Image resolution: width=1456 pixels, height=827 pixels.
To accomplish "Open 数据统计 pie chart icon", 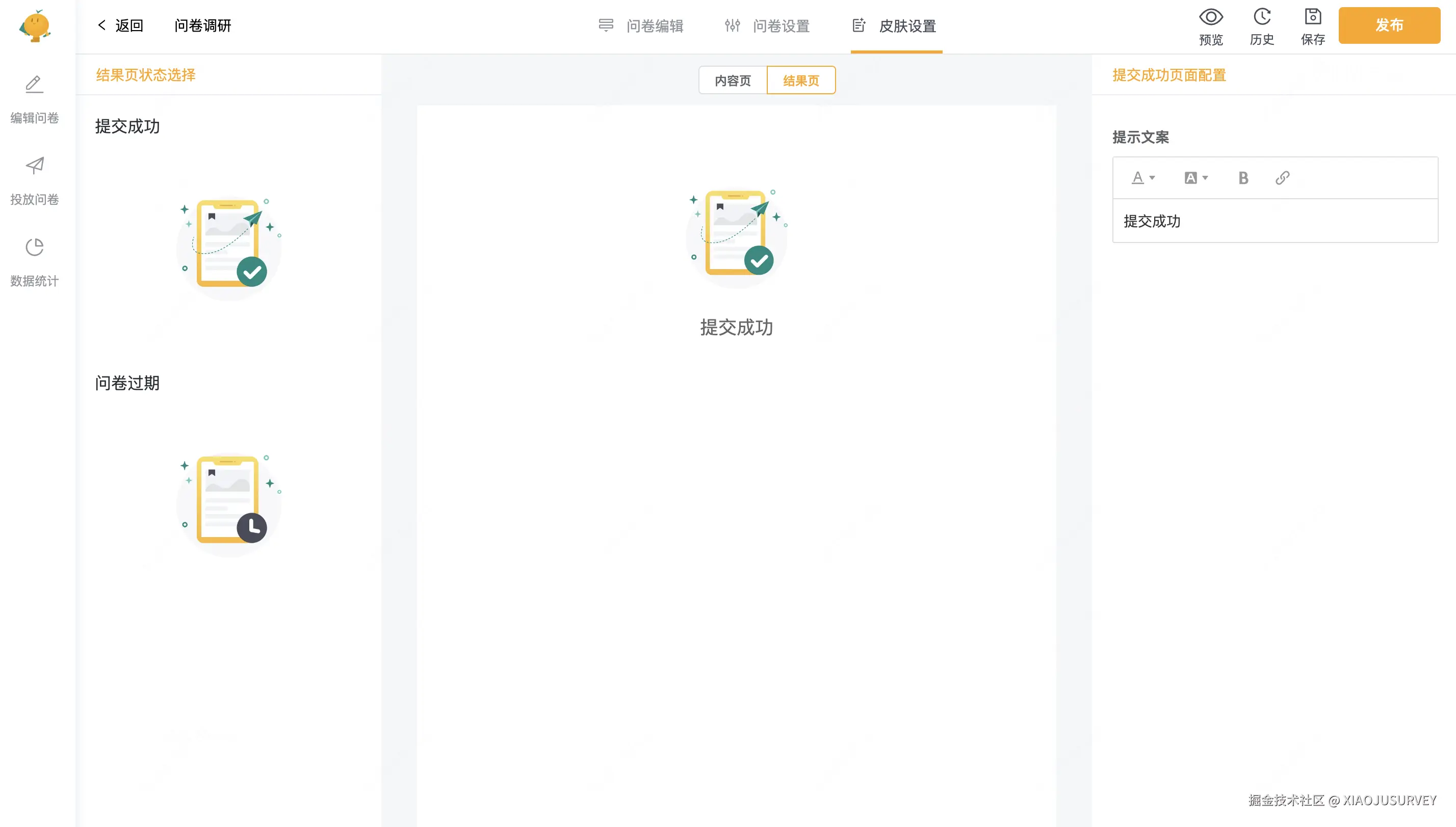I will [34, 248].
